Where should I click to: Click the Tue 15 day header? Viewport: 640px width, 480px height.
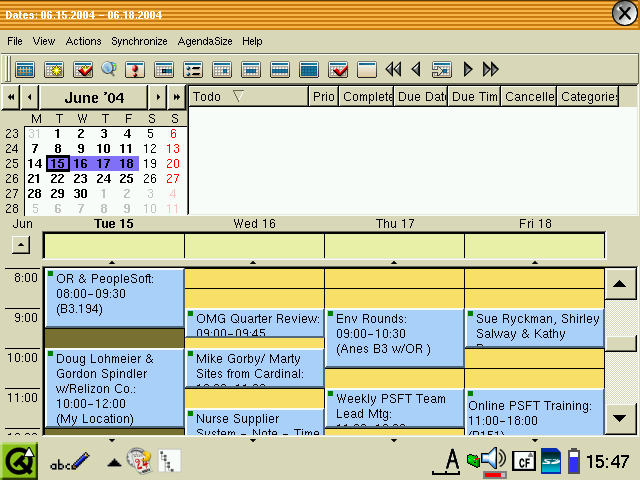click(113, 224)
